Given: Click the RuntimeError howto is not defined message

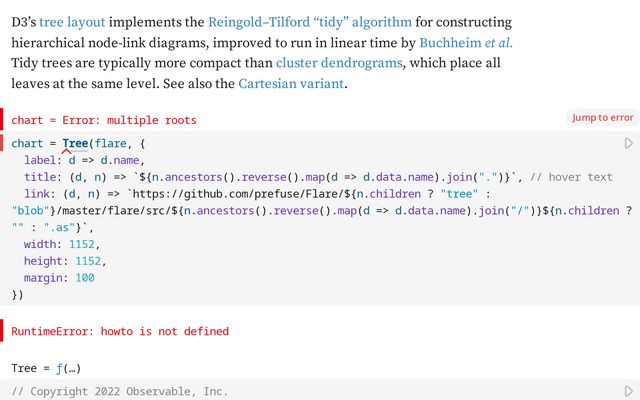Looking at the screenshot, I should click(x=120, y=331).
